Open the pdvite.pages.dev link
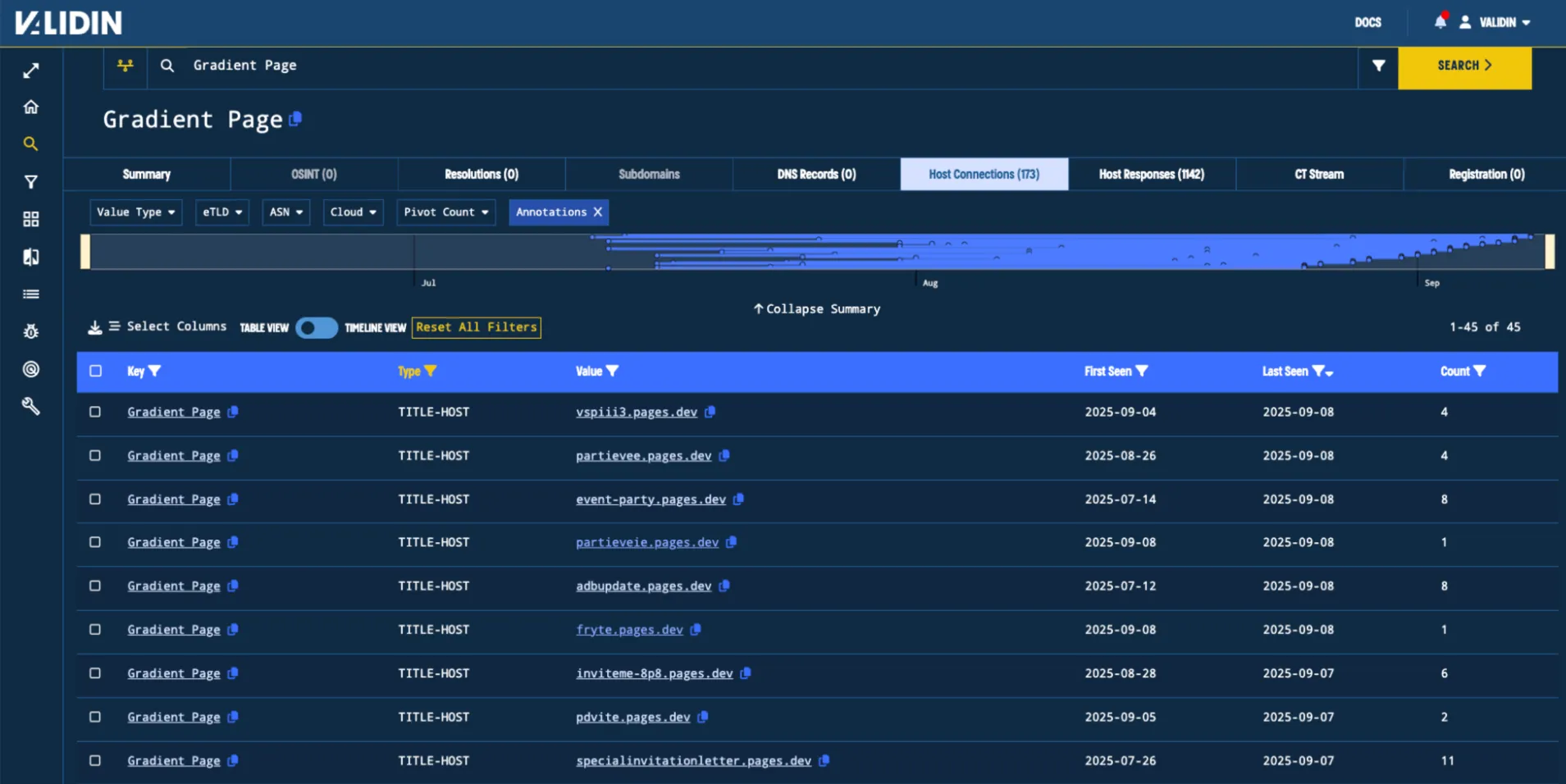The image size is (1566, 784). (x=633, y=717)
